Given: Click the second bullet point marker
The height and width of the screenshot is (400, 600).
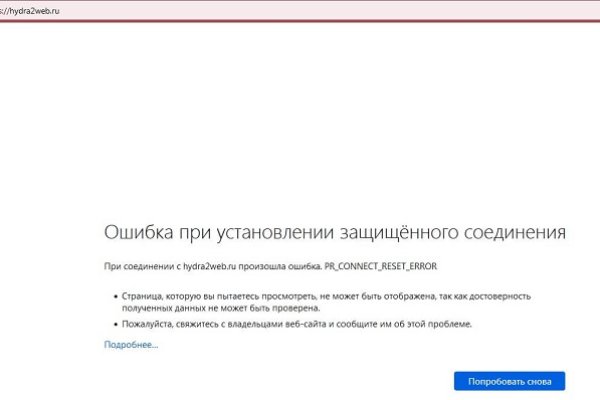Looking at the screenshot, I should pyautogui.click(x=113, y=325).
